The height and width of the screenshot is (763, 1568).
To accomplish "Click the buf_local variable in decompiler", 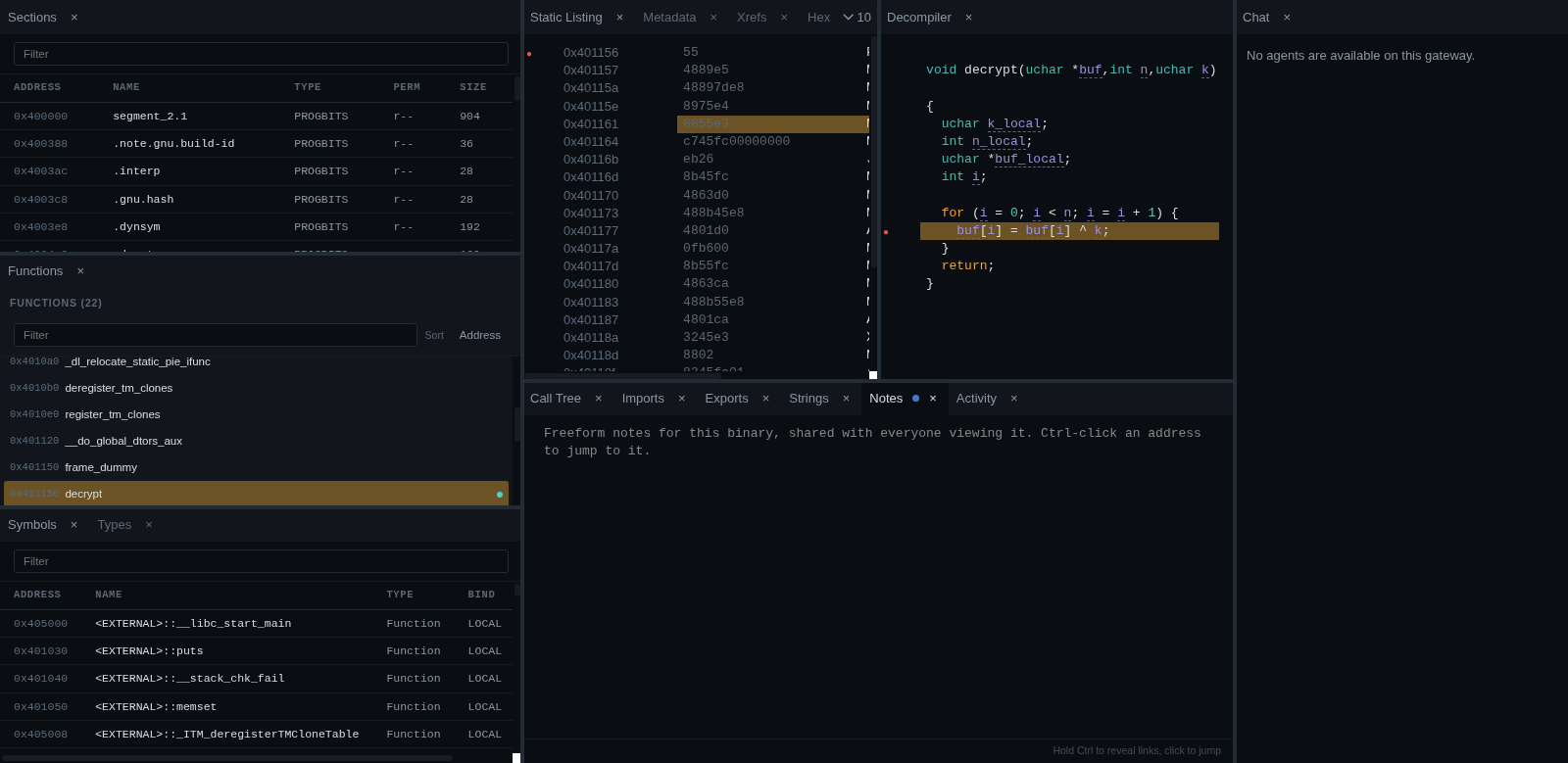I will [1029, 160].
